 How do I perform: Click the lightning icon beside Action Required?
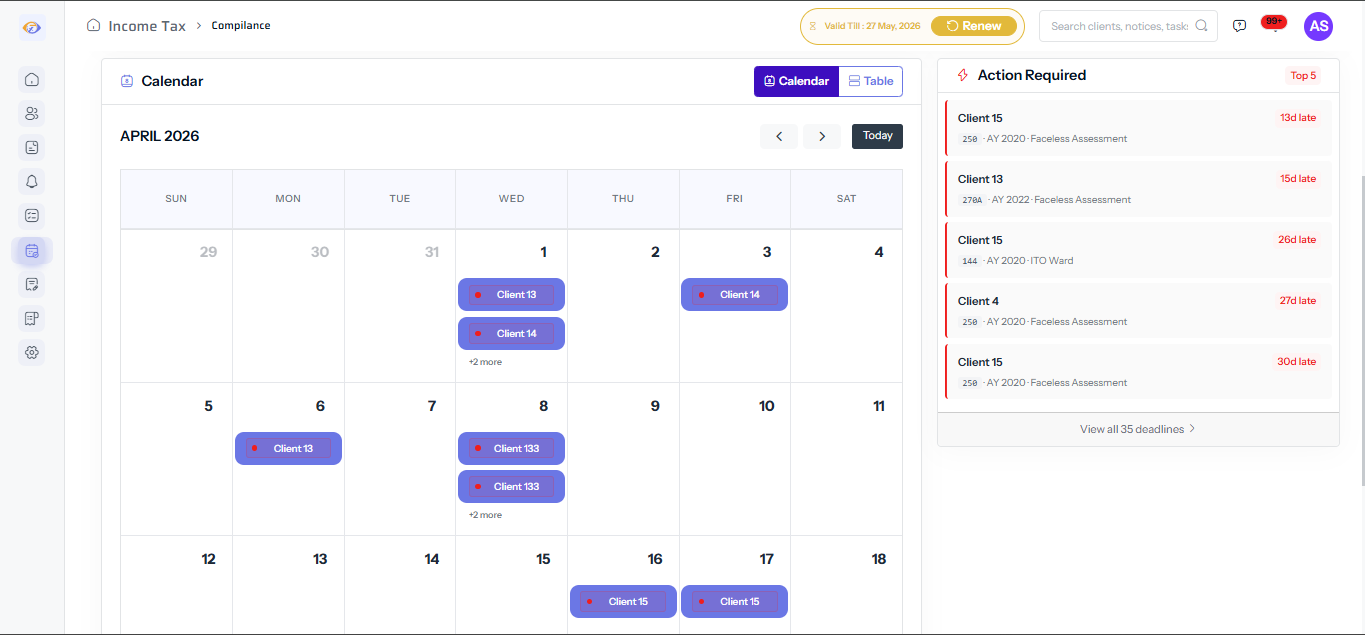pos(963,75)
